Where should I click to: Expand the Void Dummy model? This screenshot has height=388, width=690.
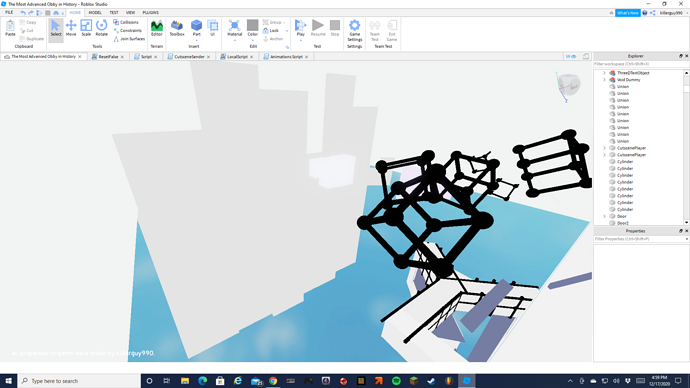tap(605, 80)
